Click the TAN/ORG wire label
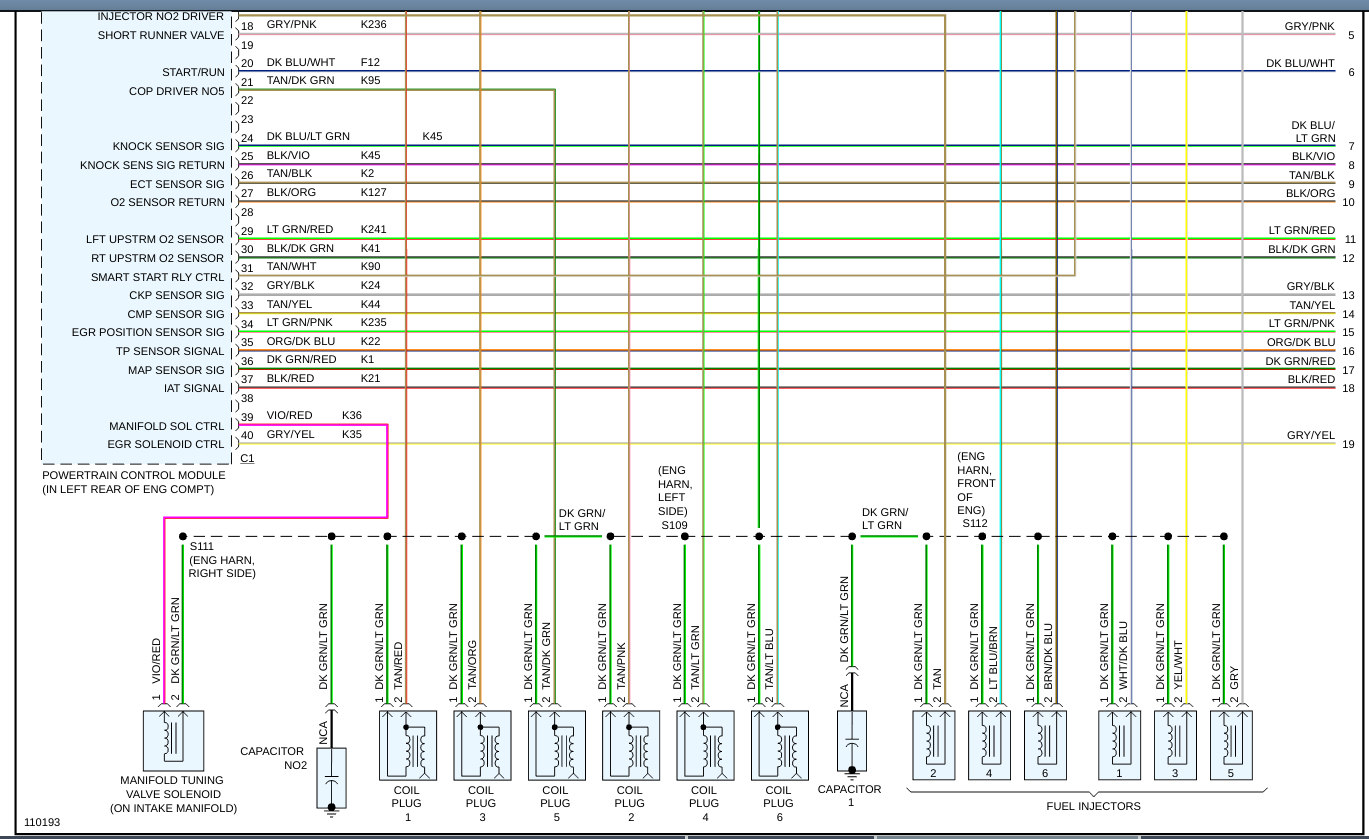Screen dimensions: 1369x839 coord(473,666)
